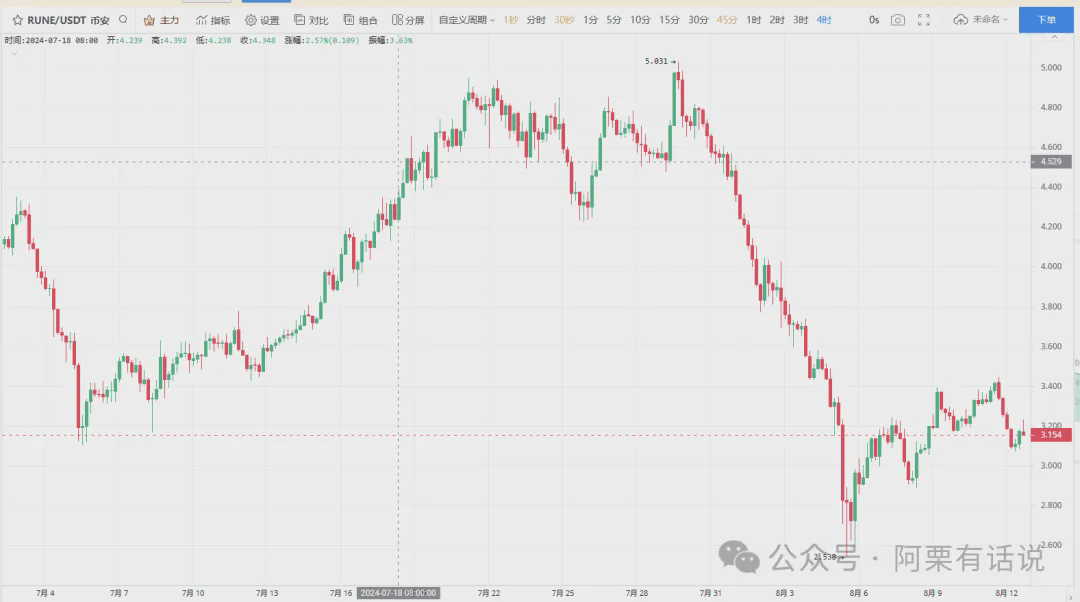
Task: Click the 下单 place order button
Action: coord(1046,20)
